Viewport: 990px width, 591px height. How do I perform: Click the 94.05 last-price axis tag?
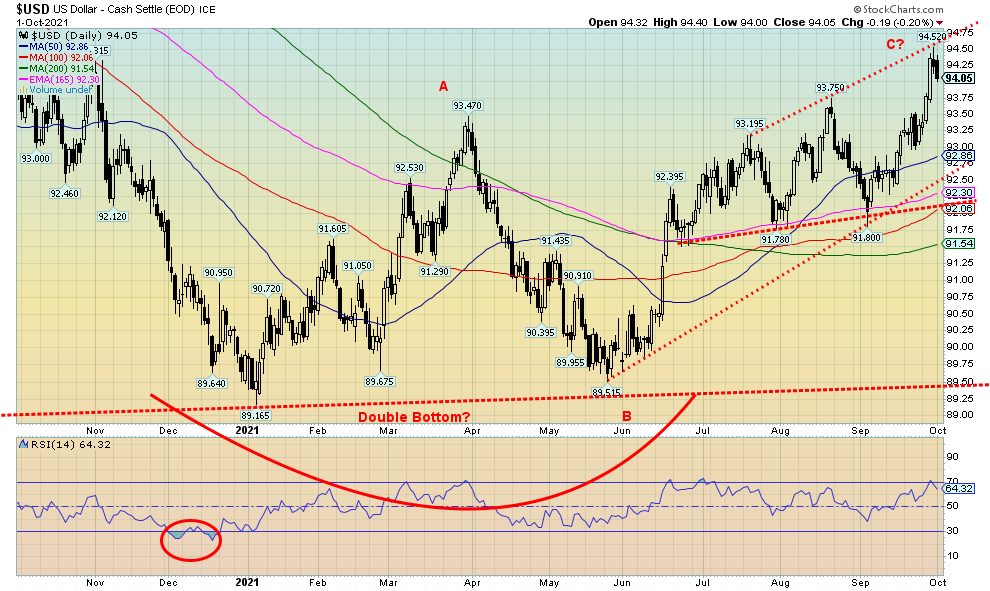tap(958, 78)
